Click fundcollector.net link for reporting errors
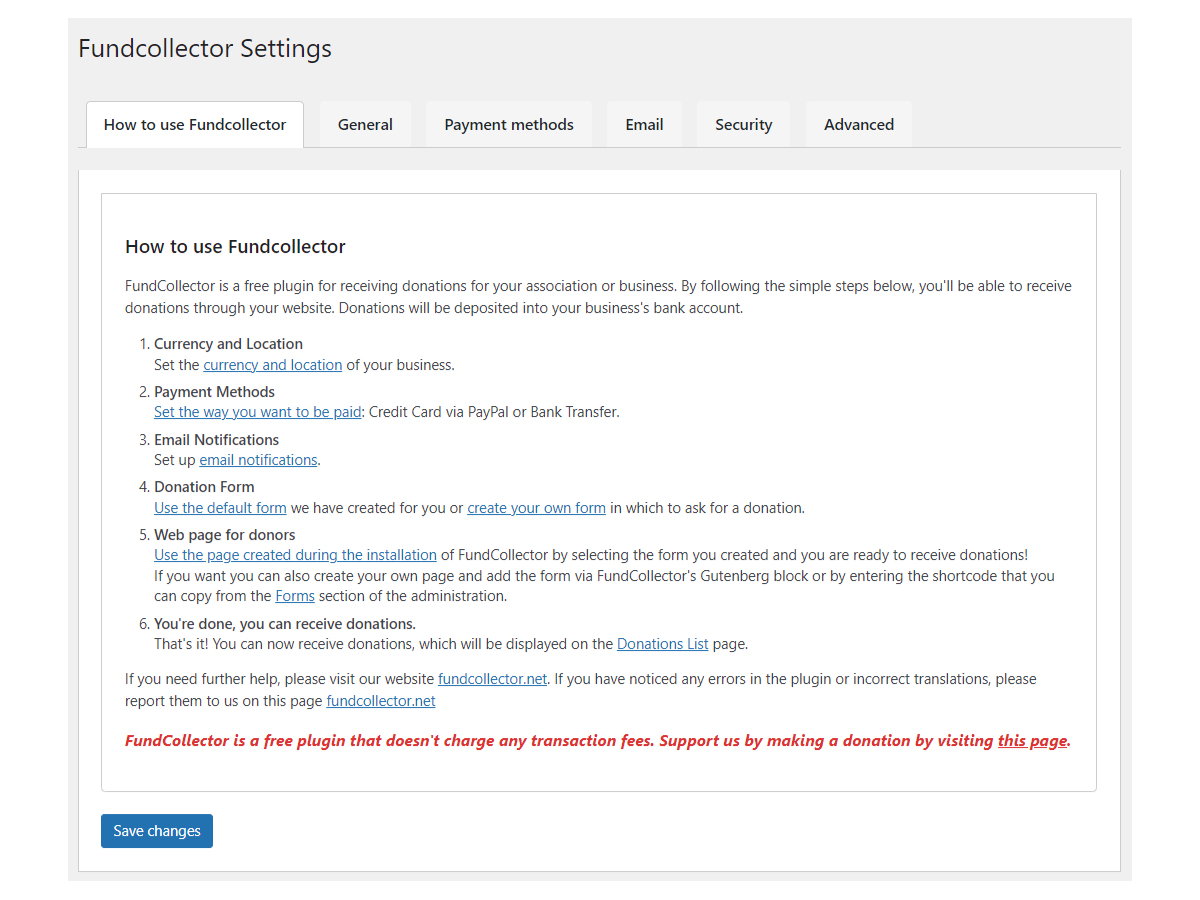Image resolution: width=1200 pixels, height=900 pixels. [x=381, y=701]
